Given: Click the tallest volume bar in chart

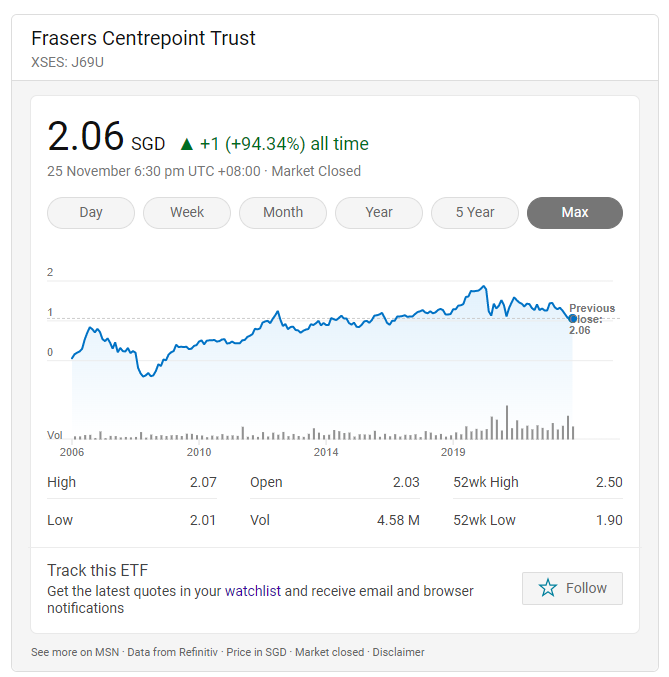Looking at the screenshot, I should coord(507,422).
